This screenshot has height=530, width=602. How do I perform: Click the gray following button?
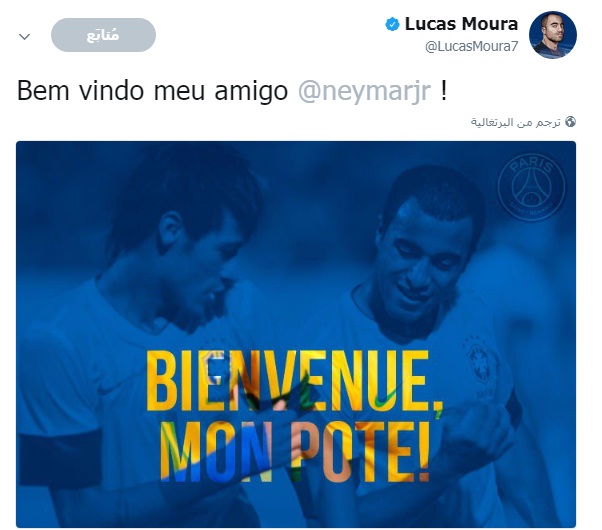[103, 35]
